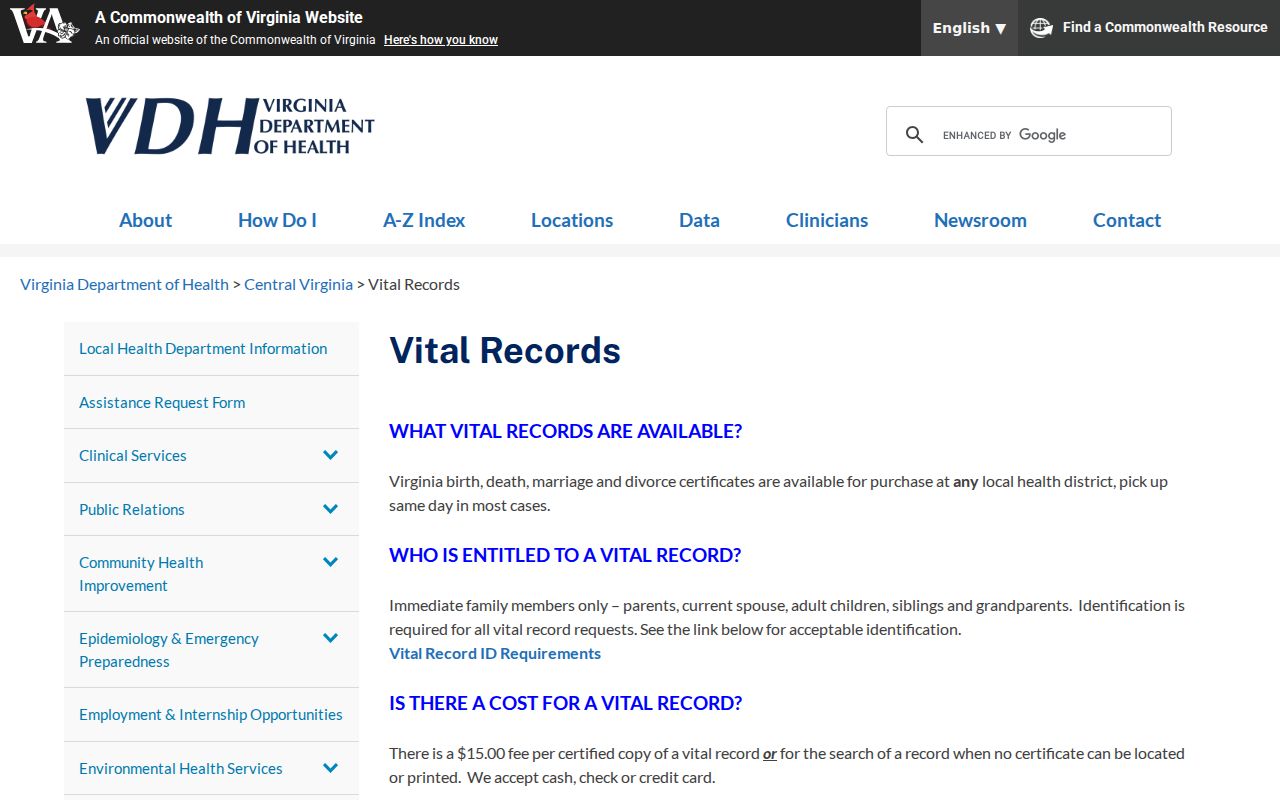The width and height of the screenshot is (1280, 800).
Task: Expand the Clinical Services submenu chevron
Action: (331, 455)
